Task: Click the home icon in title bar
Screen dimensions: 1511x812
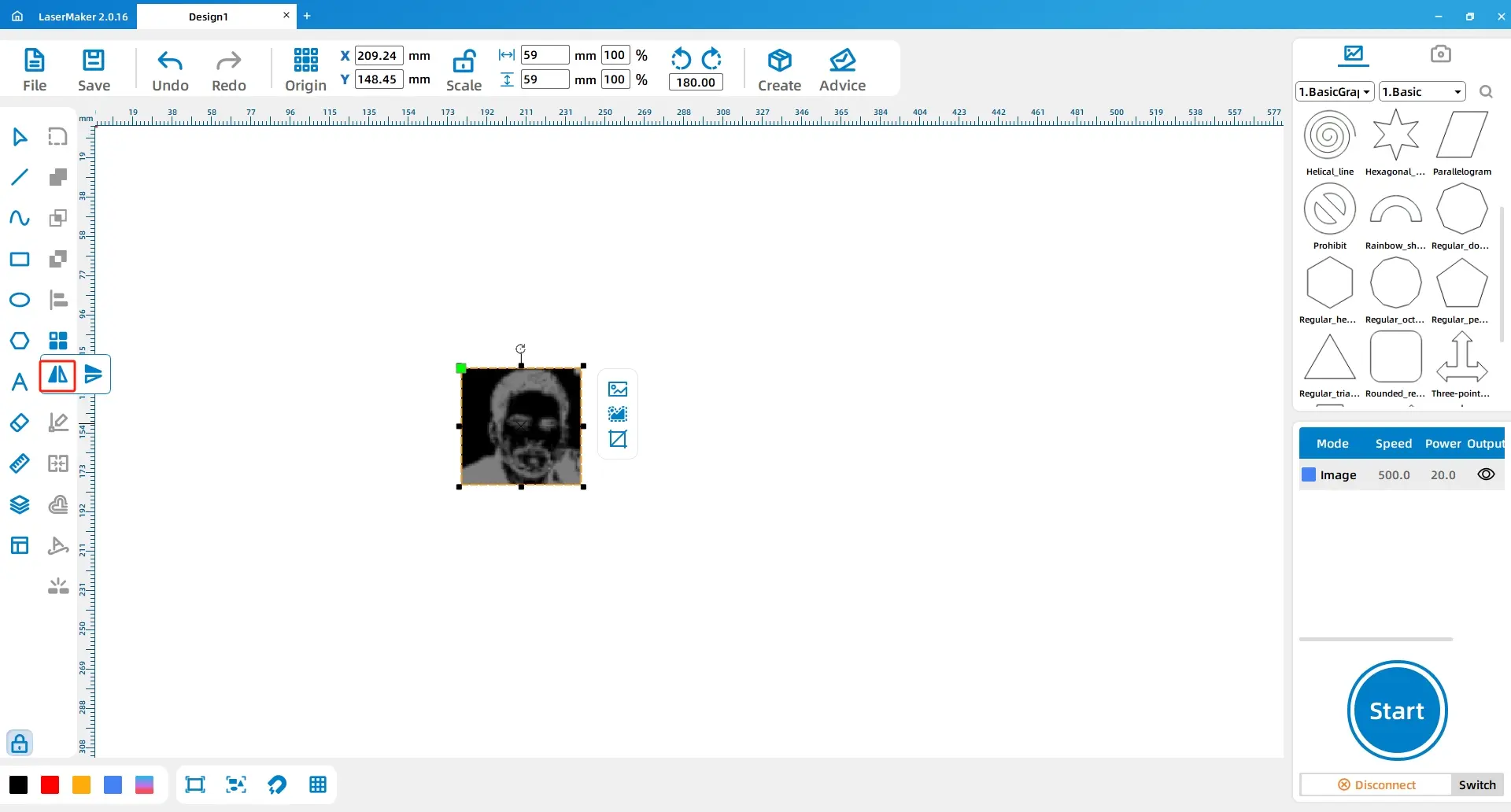Action: (17, 16)
